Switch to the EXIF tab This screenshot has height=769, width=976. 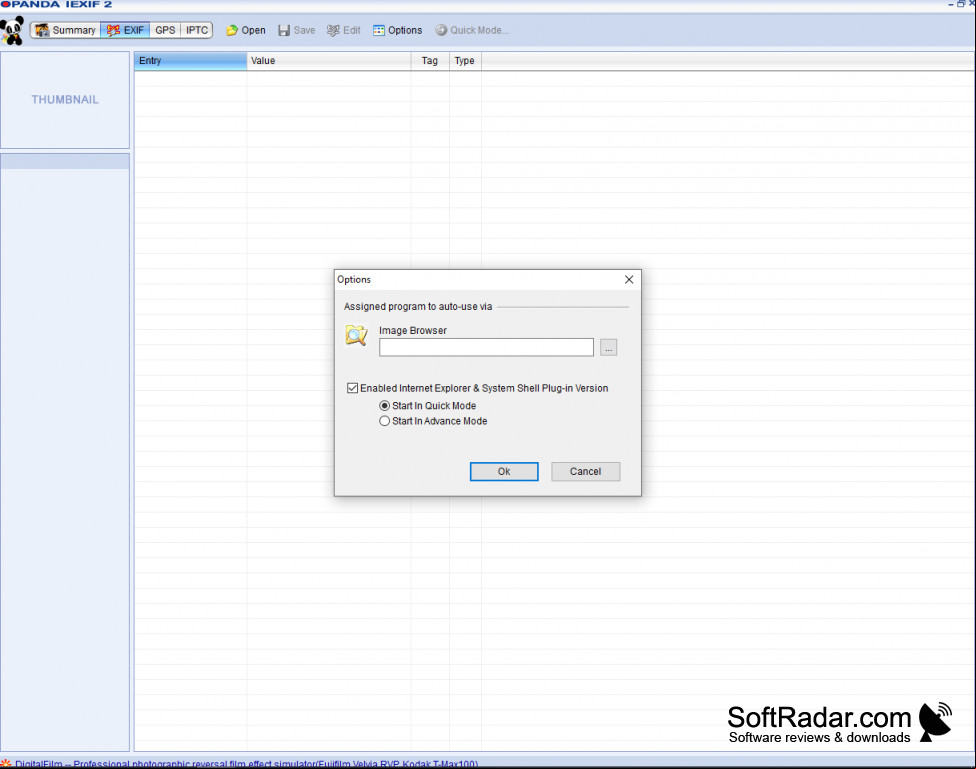point(125,30)
